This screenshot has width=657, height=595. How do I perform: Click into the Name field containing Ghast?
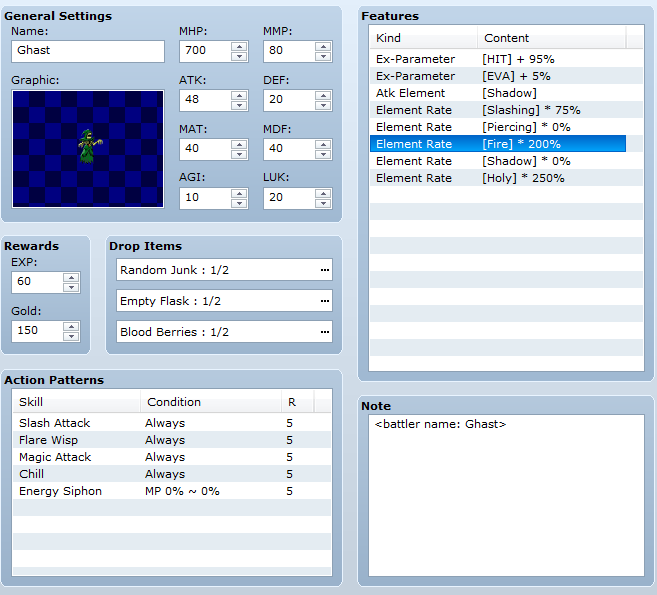coord(87,51)
